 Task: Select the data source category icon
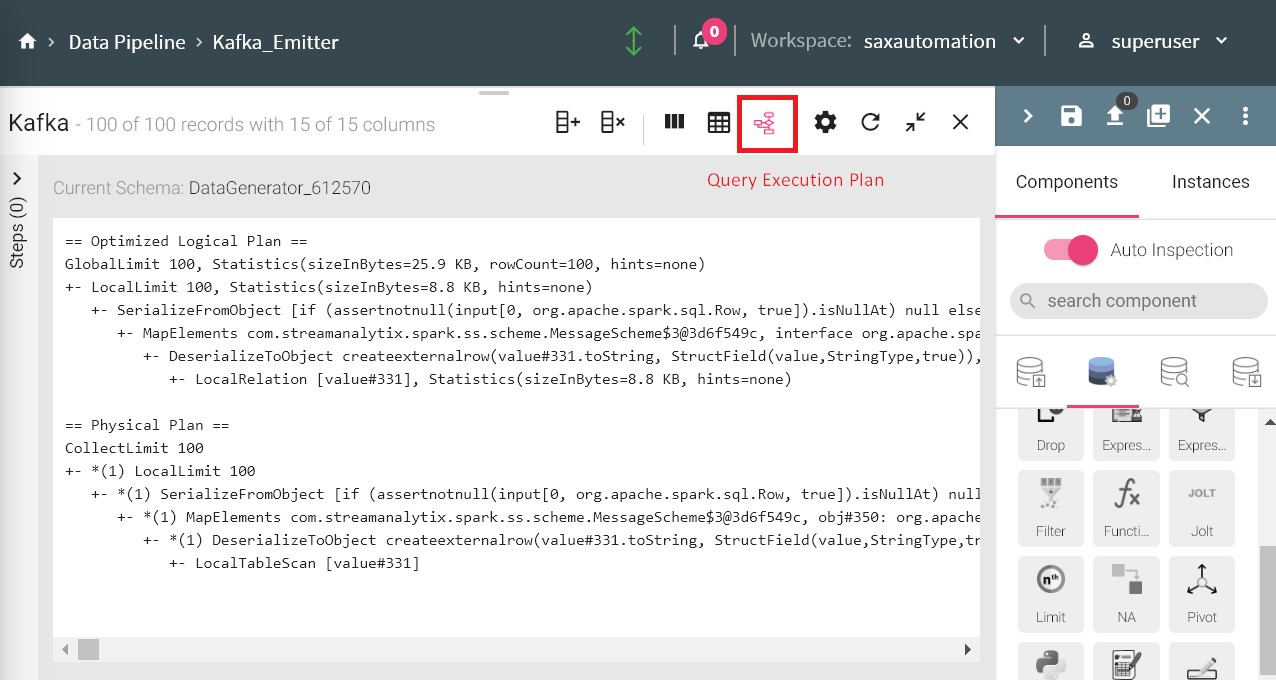point(1031,373)
